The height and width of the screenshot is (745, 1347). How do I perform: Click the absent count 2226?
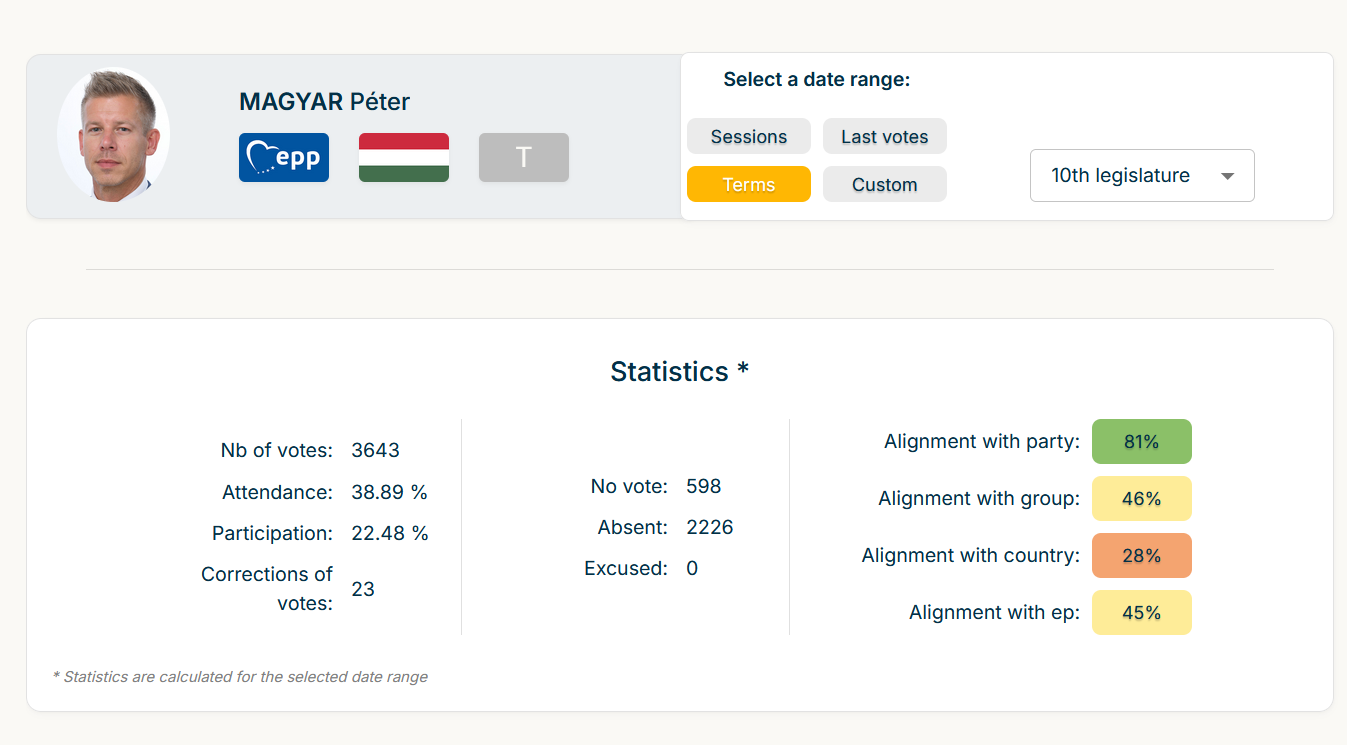(710, 528)
